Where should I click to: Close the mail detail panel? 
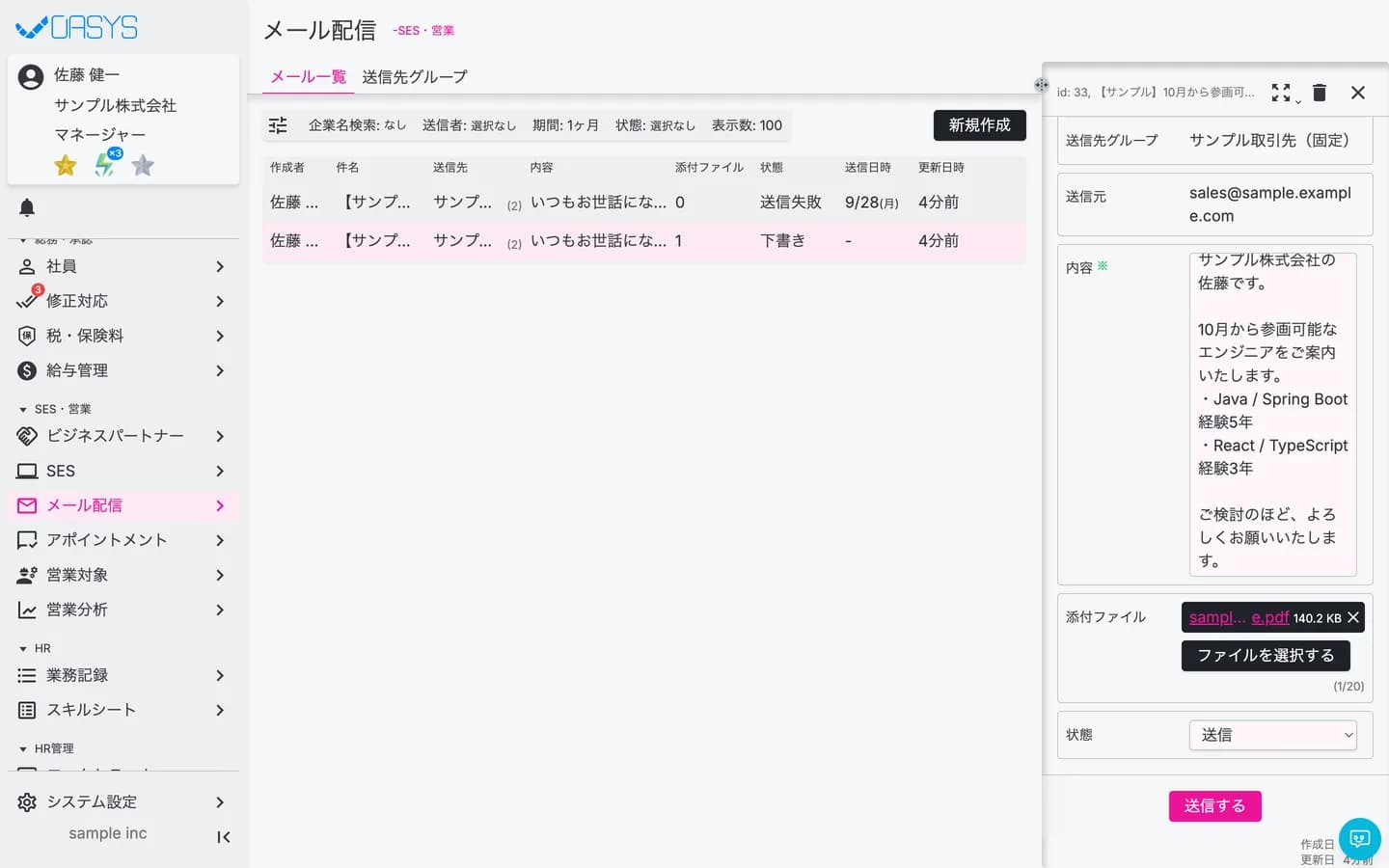(1358, 93)
